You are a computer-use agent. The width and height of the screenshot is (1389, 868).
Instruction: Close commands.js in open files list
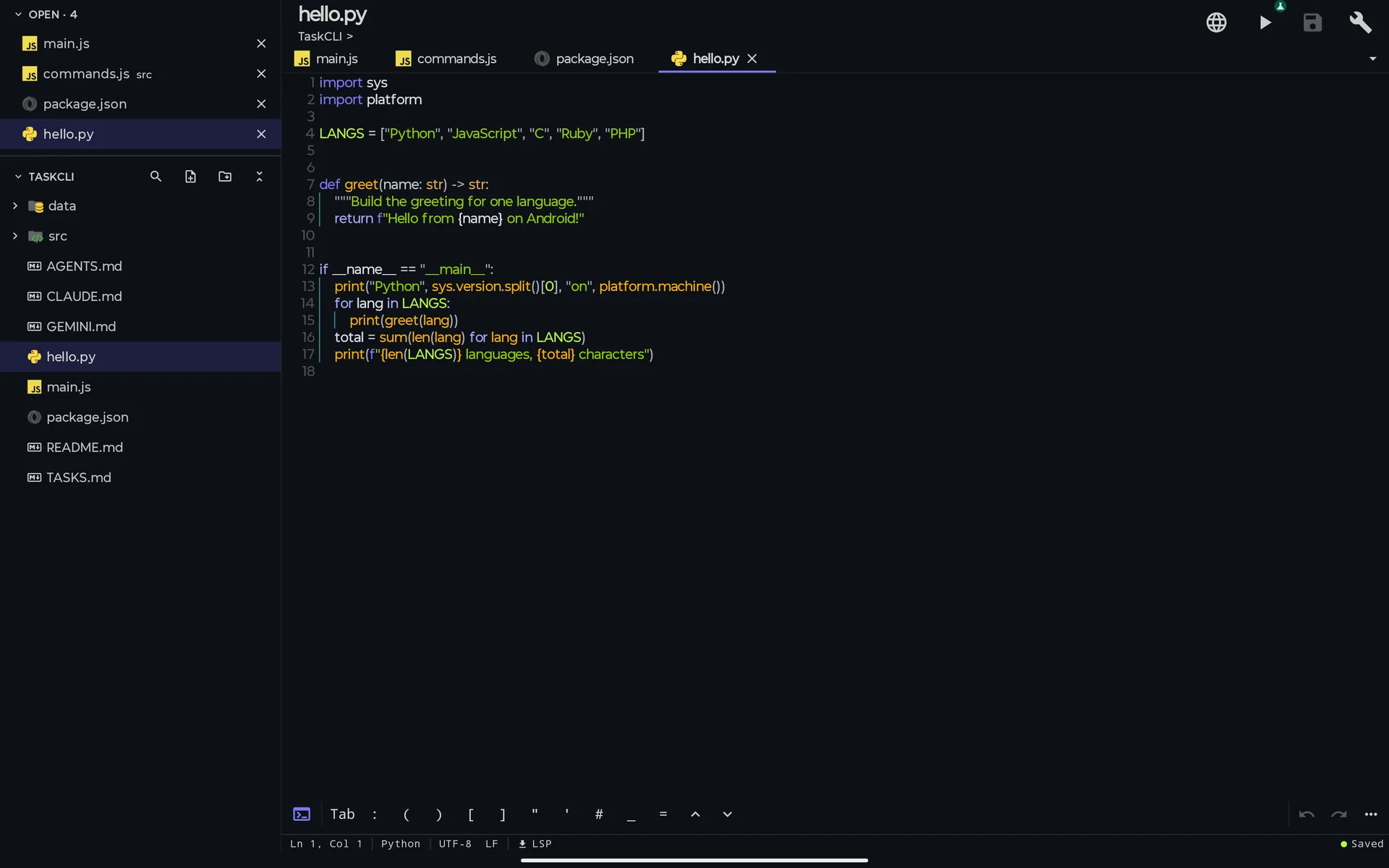[261, 74]
